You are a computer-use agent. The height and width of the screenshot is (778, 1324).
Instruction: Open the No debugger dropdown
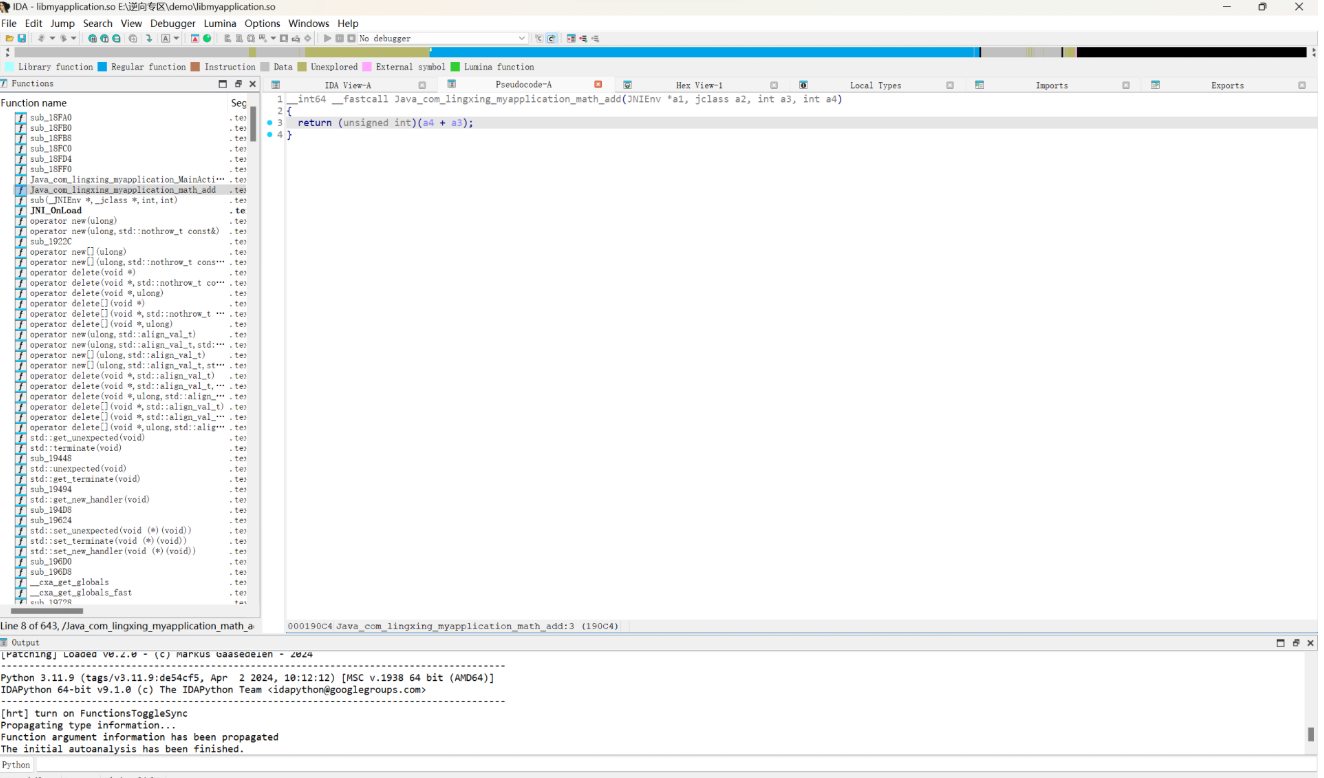(x=443, y=38)
